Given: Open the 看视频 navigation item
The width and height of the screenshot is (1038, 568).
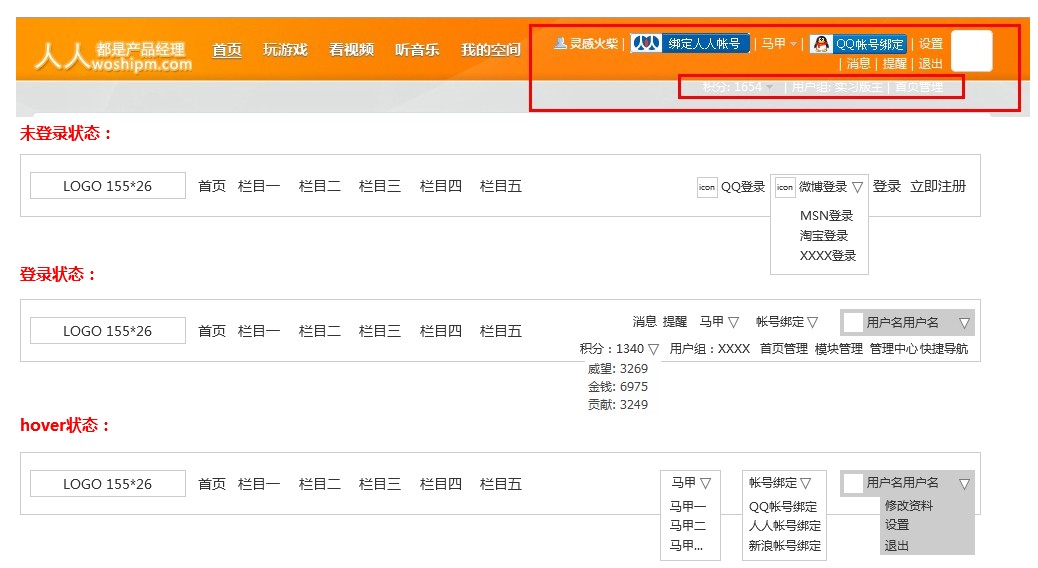Looking at the screenshot, I should (352, 50).
